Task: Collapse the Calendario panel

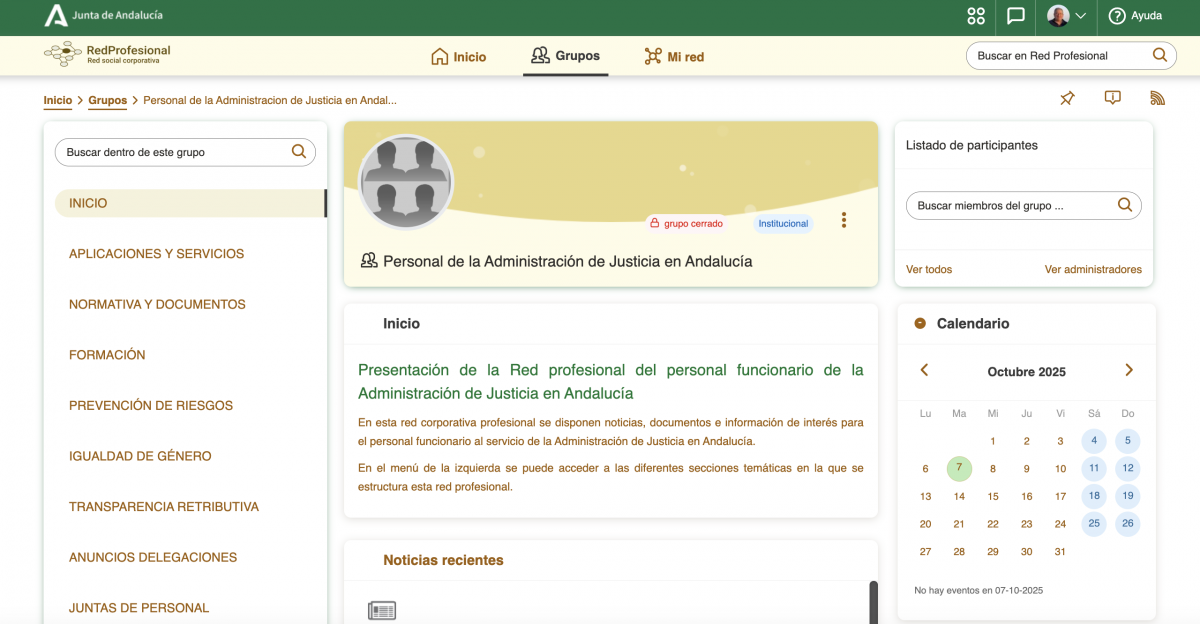Action: 920,323
